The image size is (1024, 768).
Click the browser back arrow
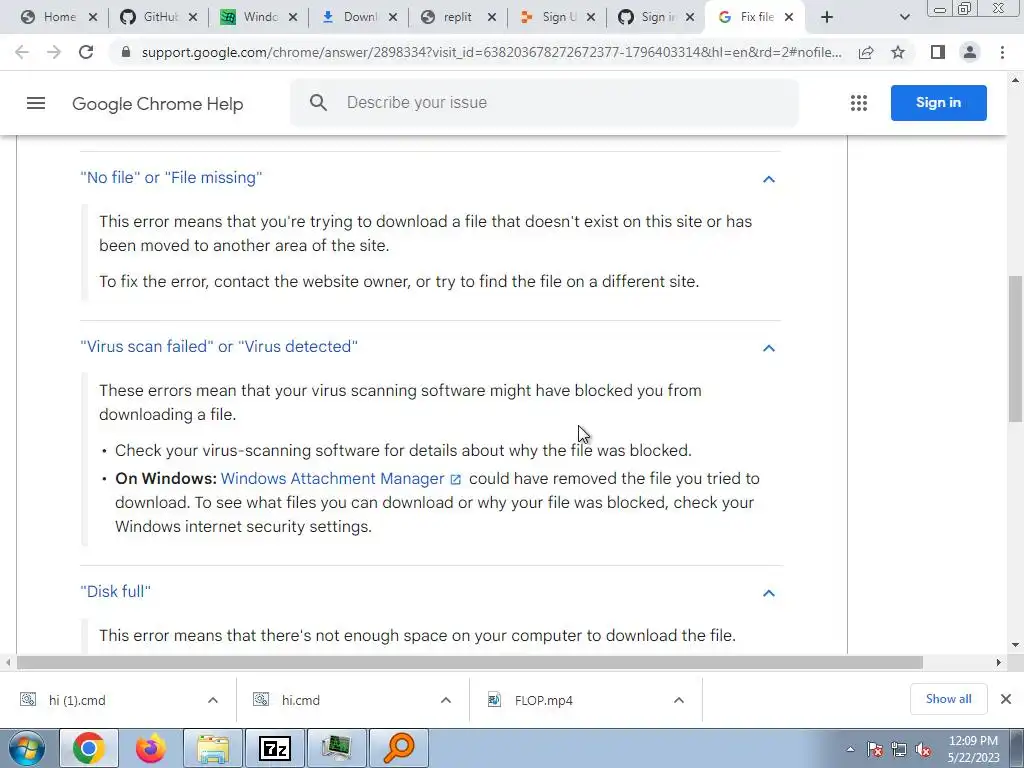22,52
